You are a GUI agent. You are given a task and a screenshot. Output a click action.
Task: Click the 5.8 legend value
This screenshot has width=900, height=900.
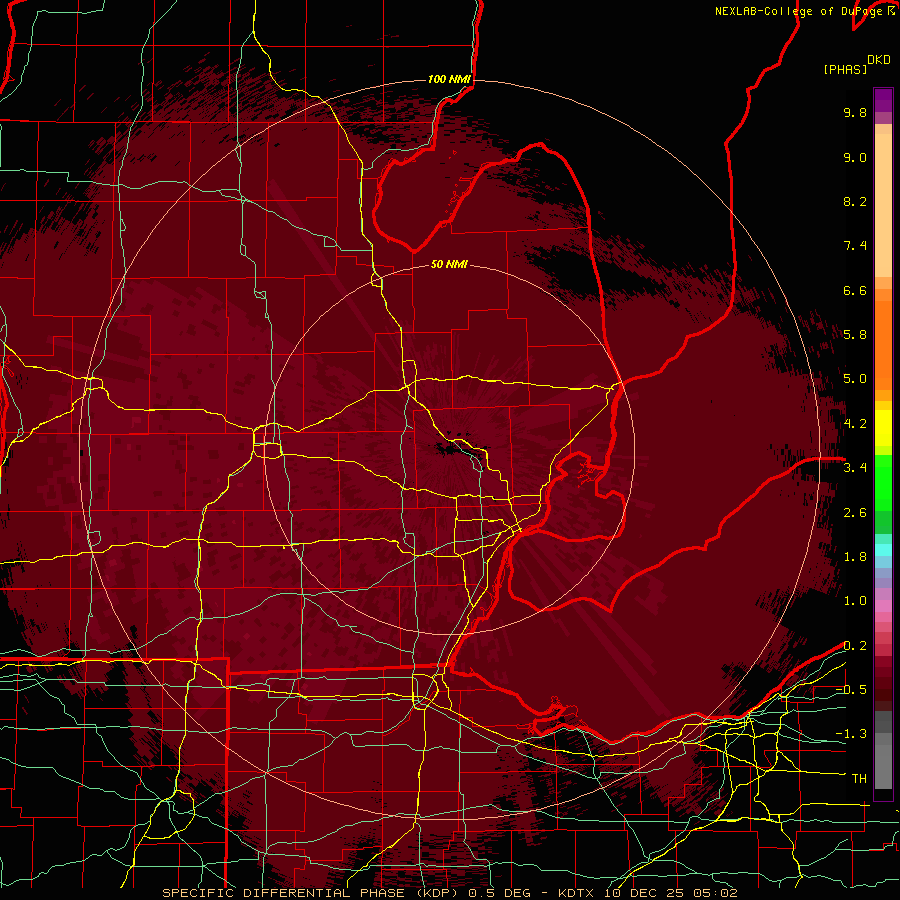click(855, 335)
